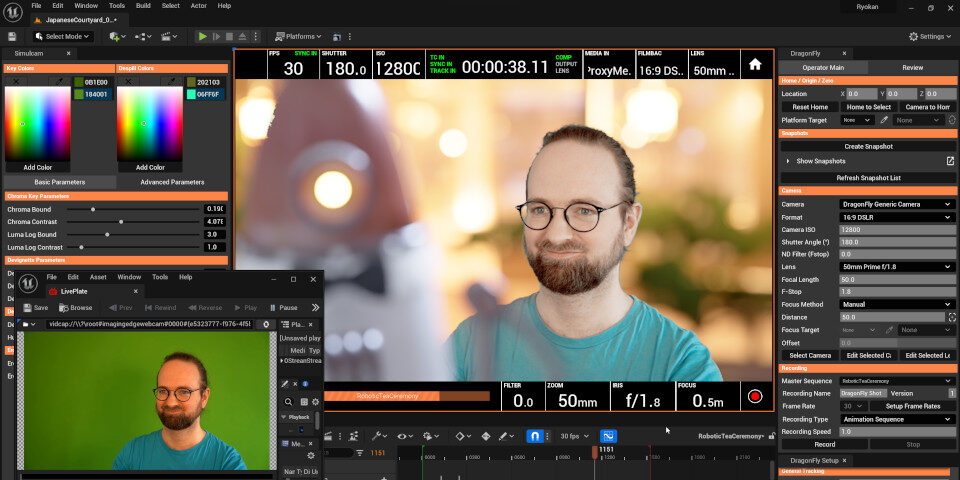This screenshot has height=480, width=960.
Task: Click the Setup Frame Rates button
Action: coord(913,406)
